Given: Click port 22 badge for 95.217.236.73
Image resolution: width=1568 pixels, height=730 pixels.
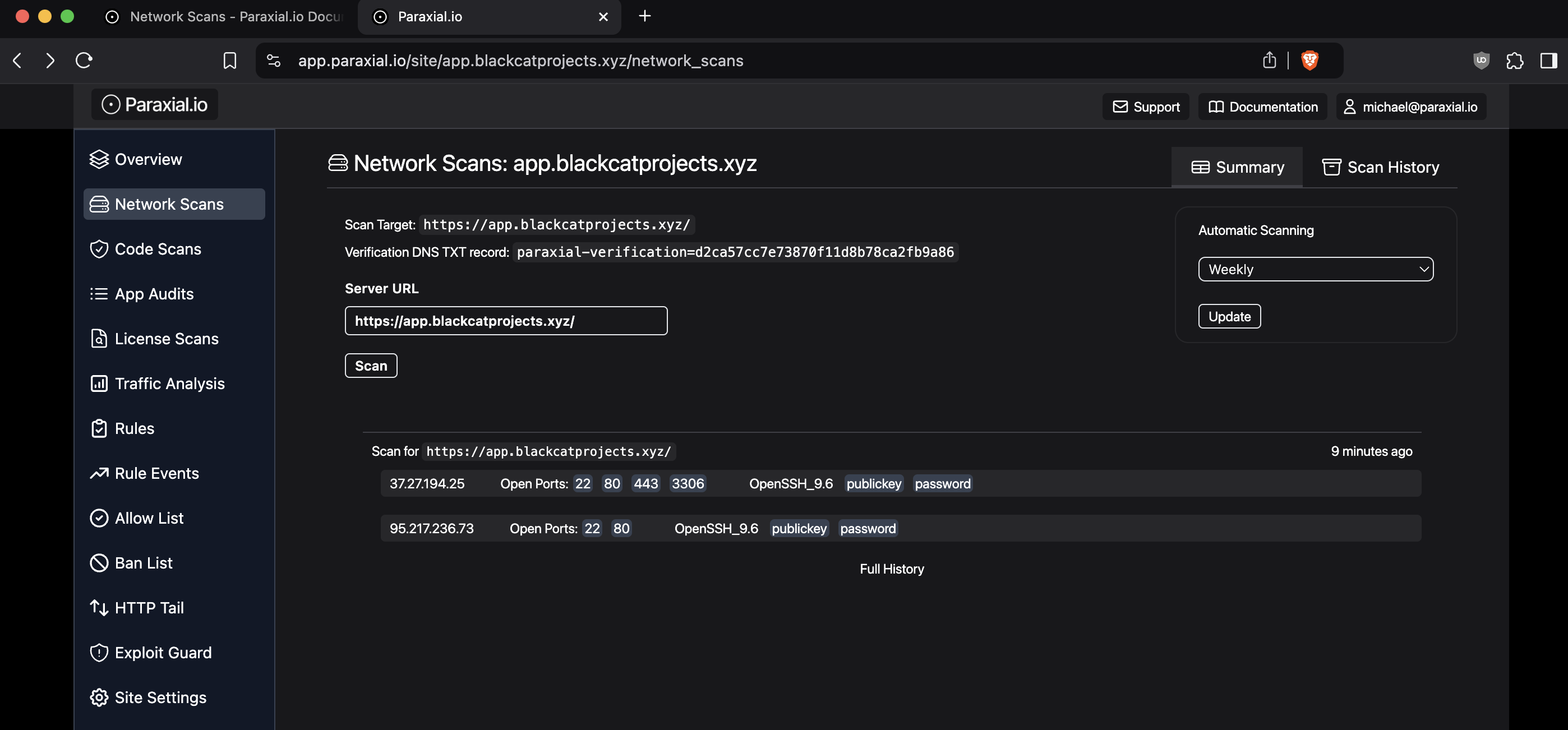Looking at the screenshot, I should click(x=592, y=529).
